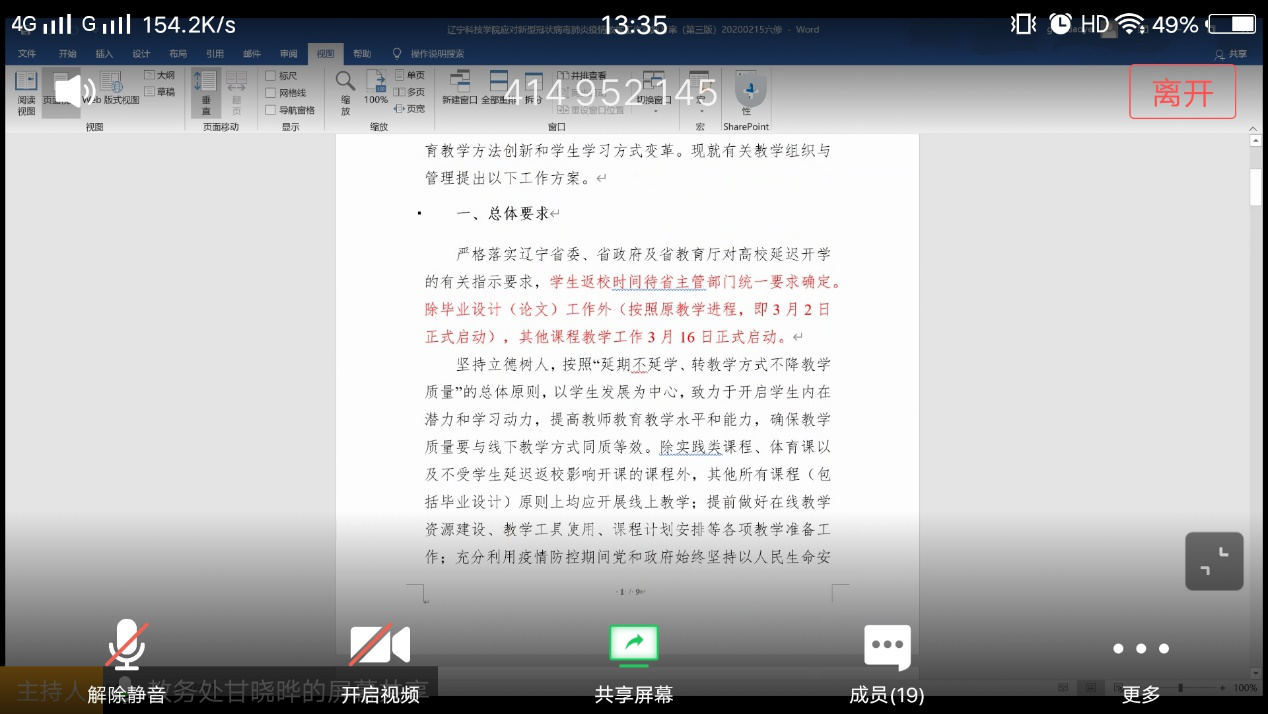Click the zoom in plus button

point(1224,688)
